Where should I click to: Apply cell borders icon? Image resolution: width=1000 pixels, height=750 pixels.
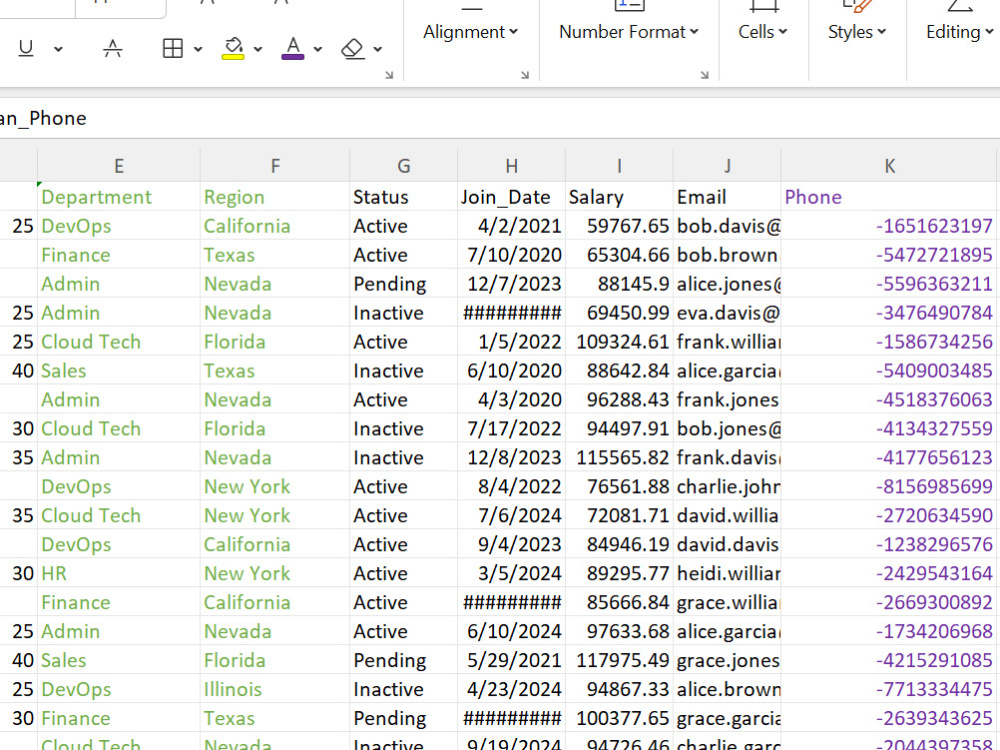[173, 48]
